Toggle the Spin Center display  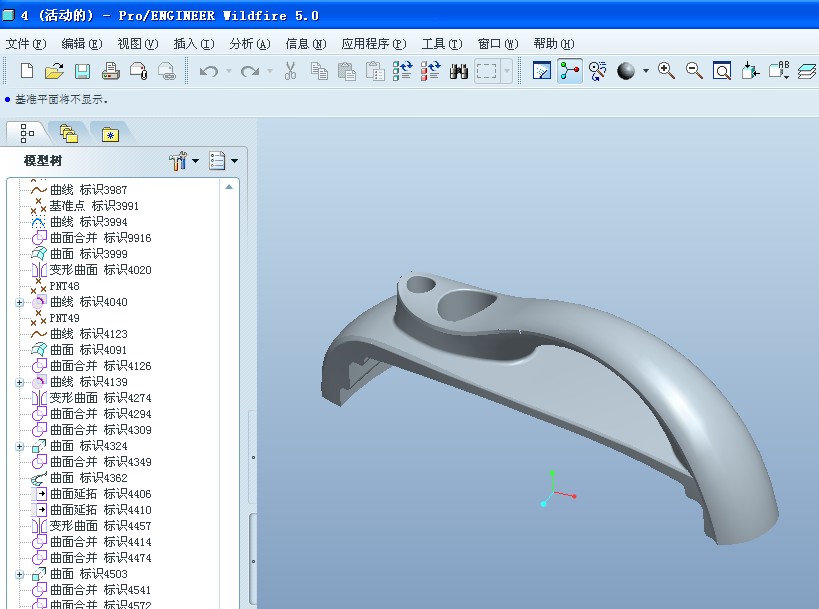[570, 71]
